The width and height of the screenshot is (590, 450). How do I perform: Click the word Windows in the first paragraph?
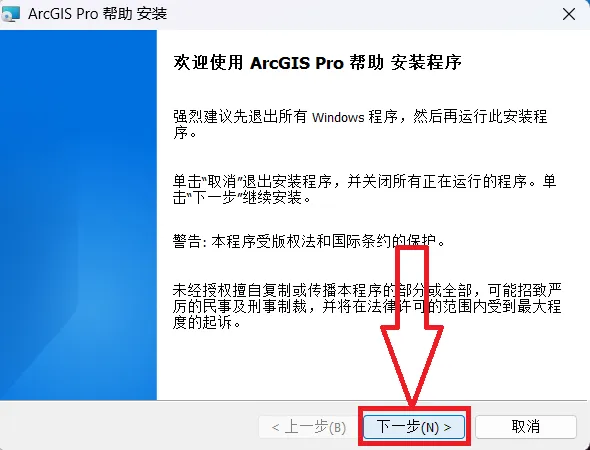click(x=338, y=117)
